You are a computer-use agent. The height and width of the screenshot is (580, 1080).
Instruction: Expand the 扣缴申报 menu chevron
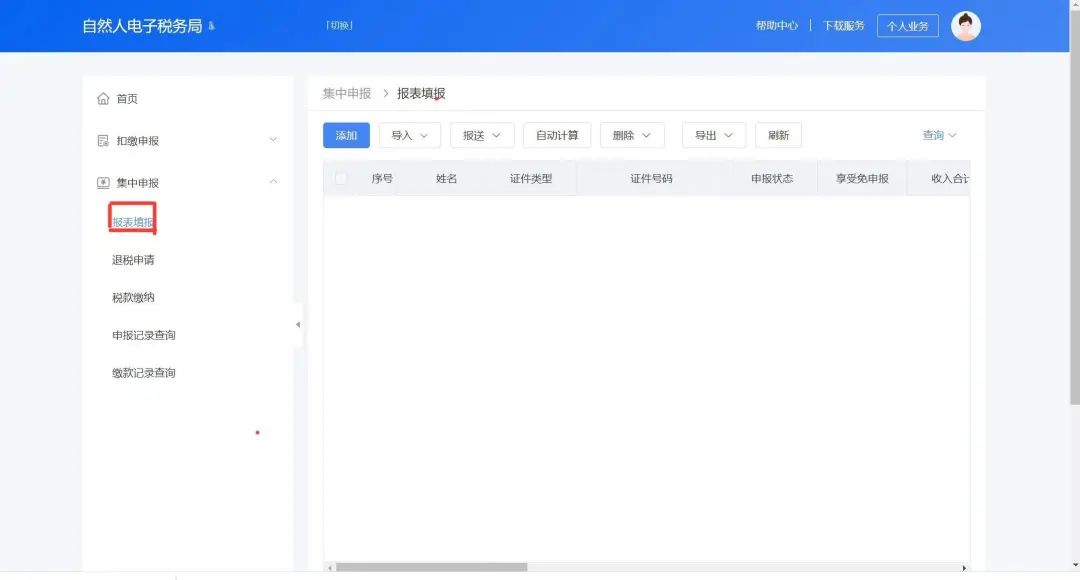click(273, 140)
